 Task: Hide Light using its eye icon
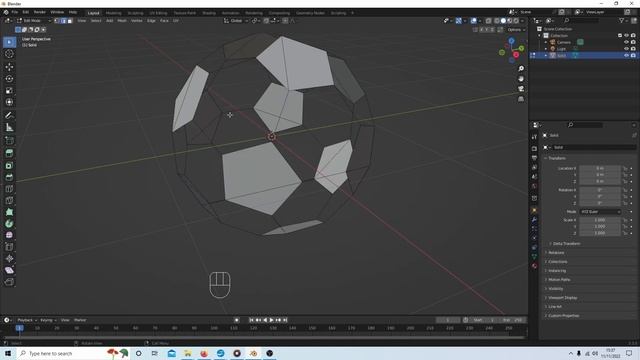(x=626, y=49)
